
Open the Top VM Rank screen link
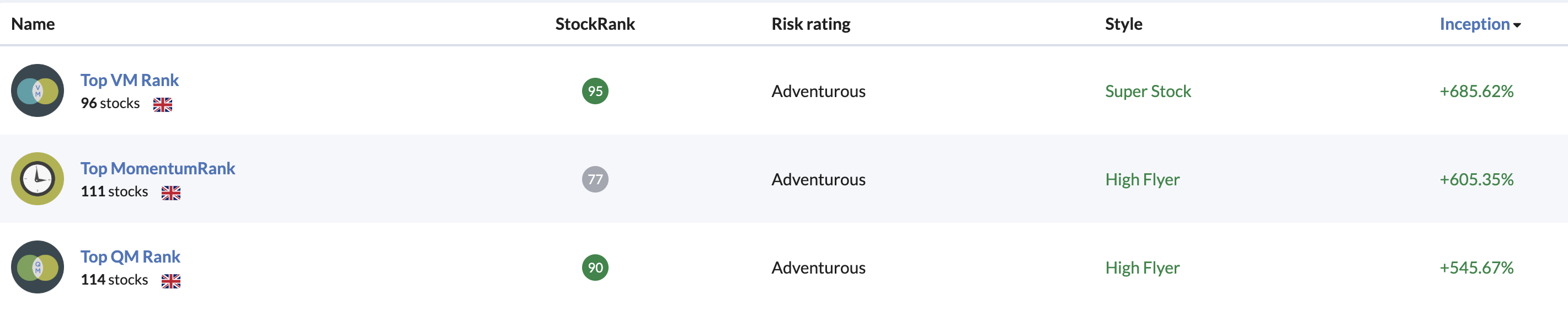130,81
